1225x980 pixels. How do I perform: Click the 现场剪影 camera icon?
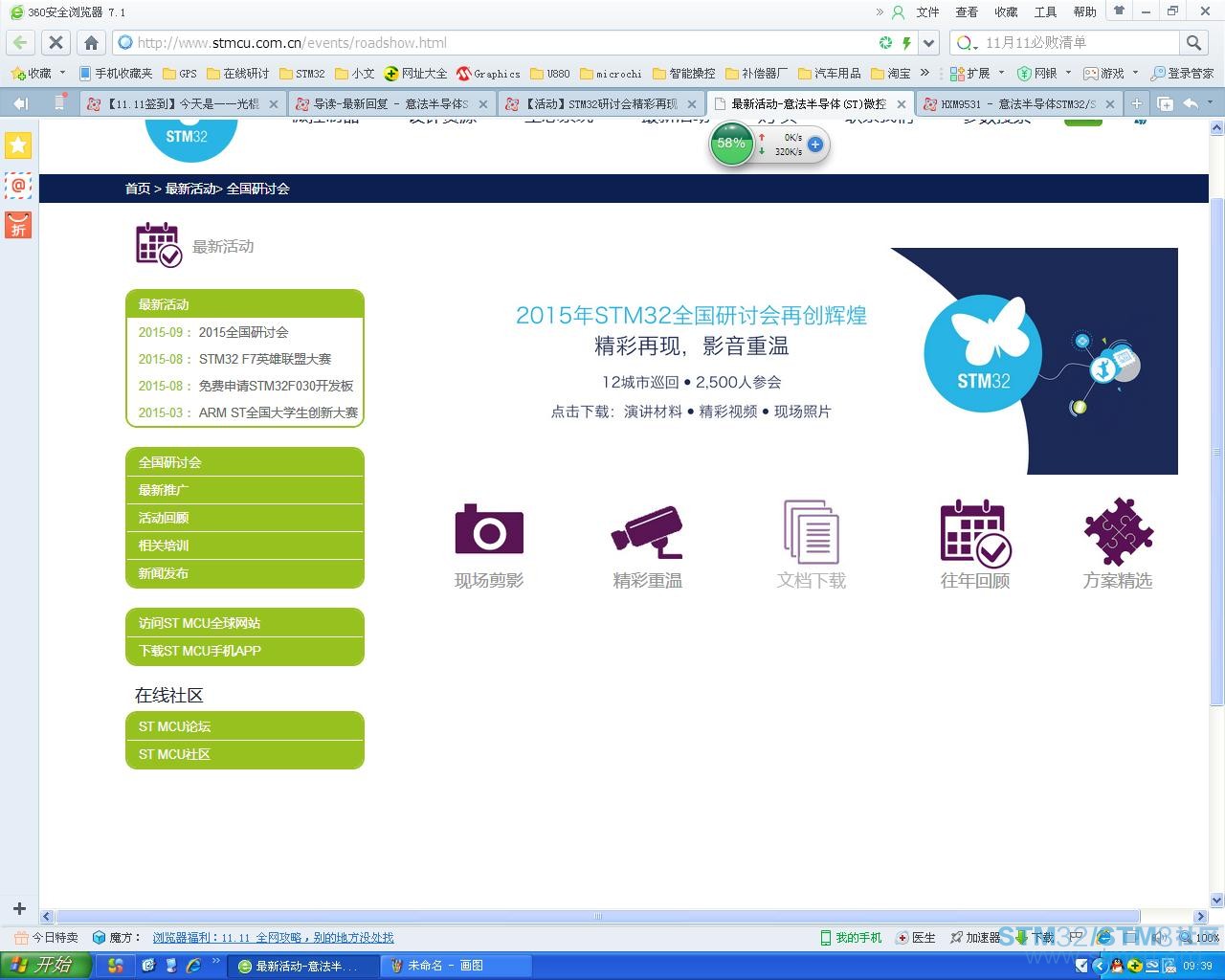tap(489, 528)
